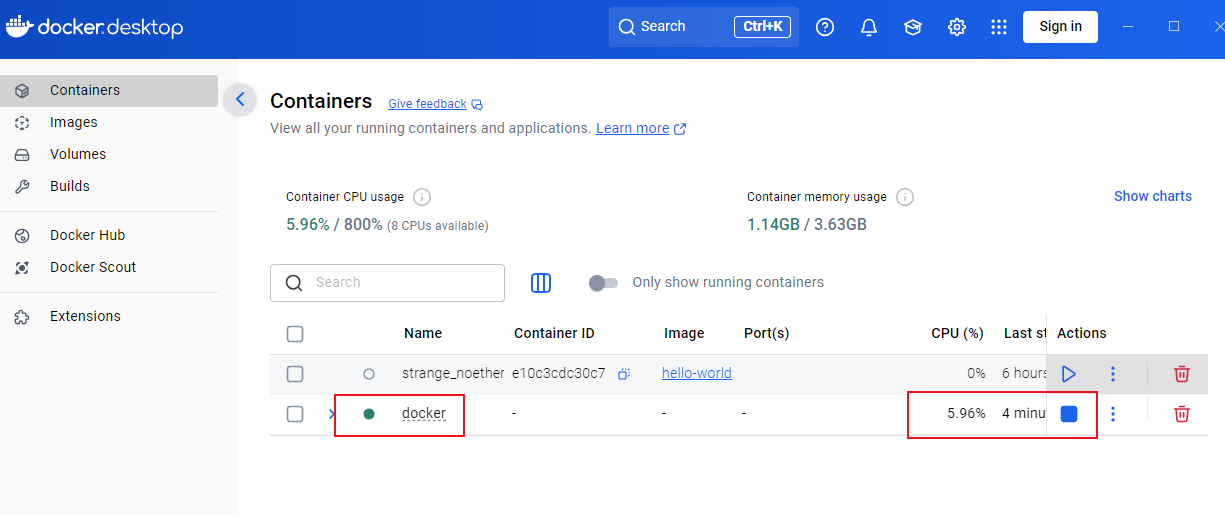Click Show charts link
1225x515 pixels.
(1153, 196)
